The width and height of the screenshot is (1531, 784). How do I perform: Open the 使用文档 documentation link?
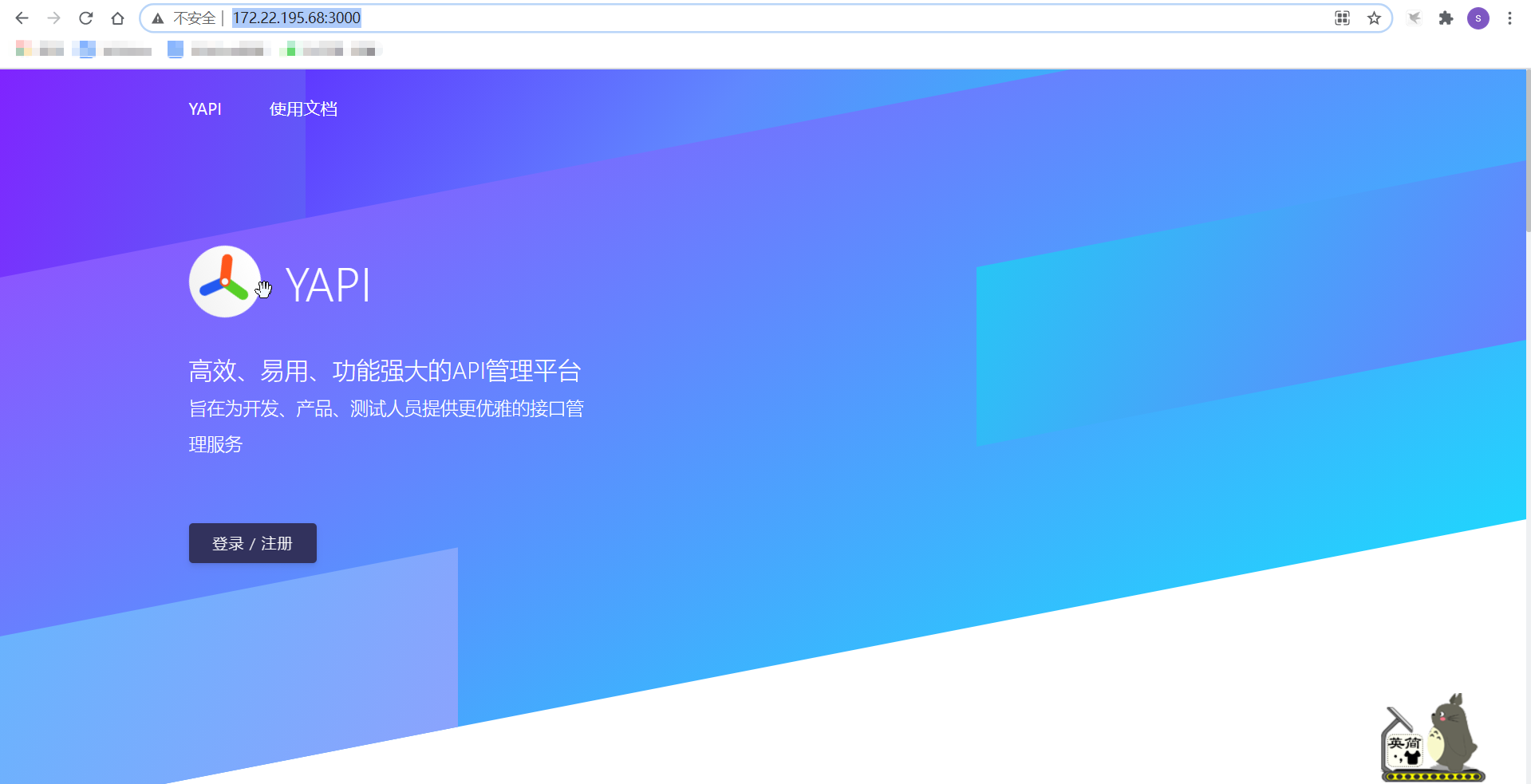[x=303, y=109]
